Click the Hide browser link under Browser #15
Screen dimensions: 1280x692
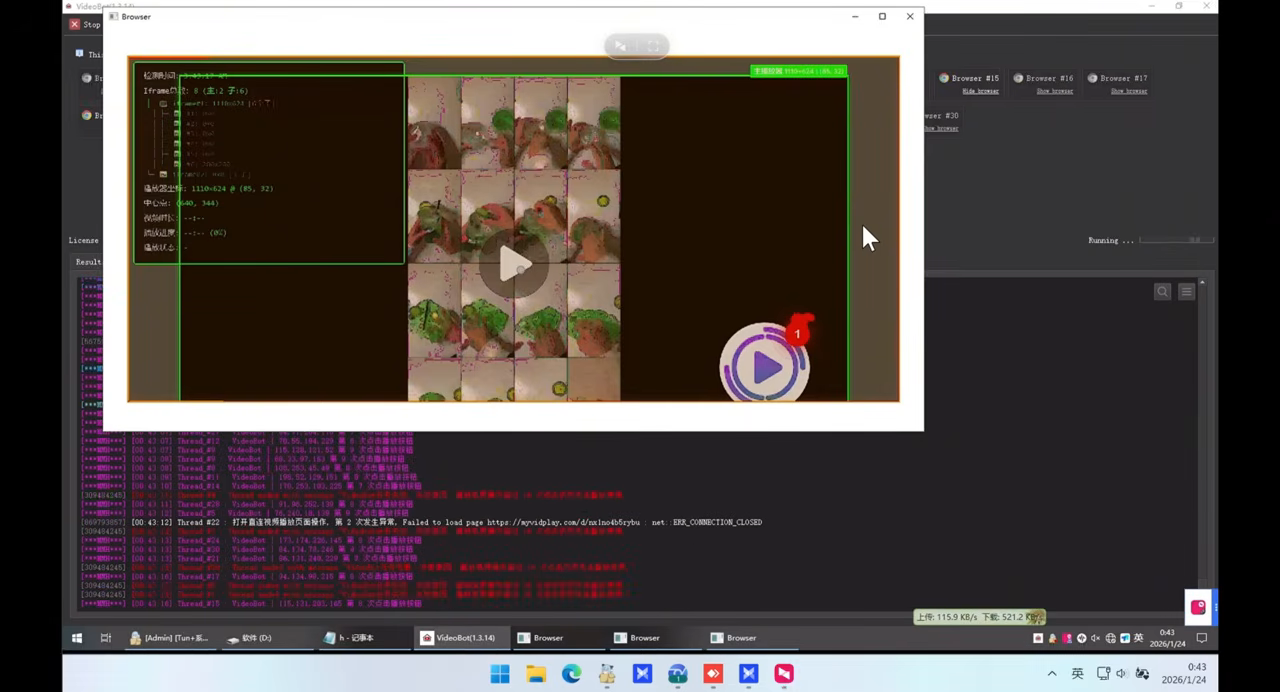click(980, 91)
